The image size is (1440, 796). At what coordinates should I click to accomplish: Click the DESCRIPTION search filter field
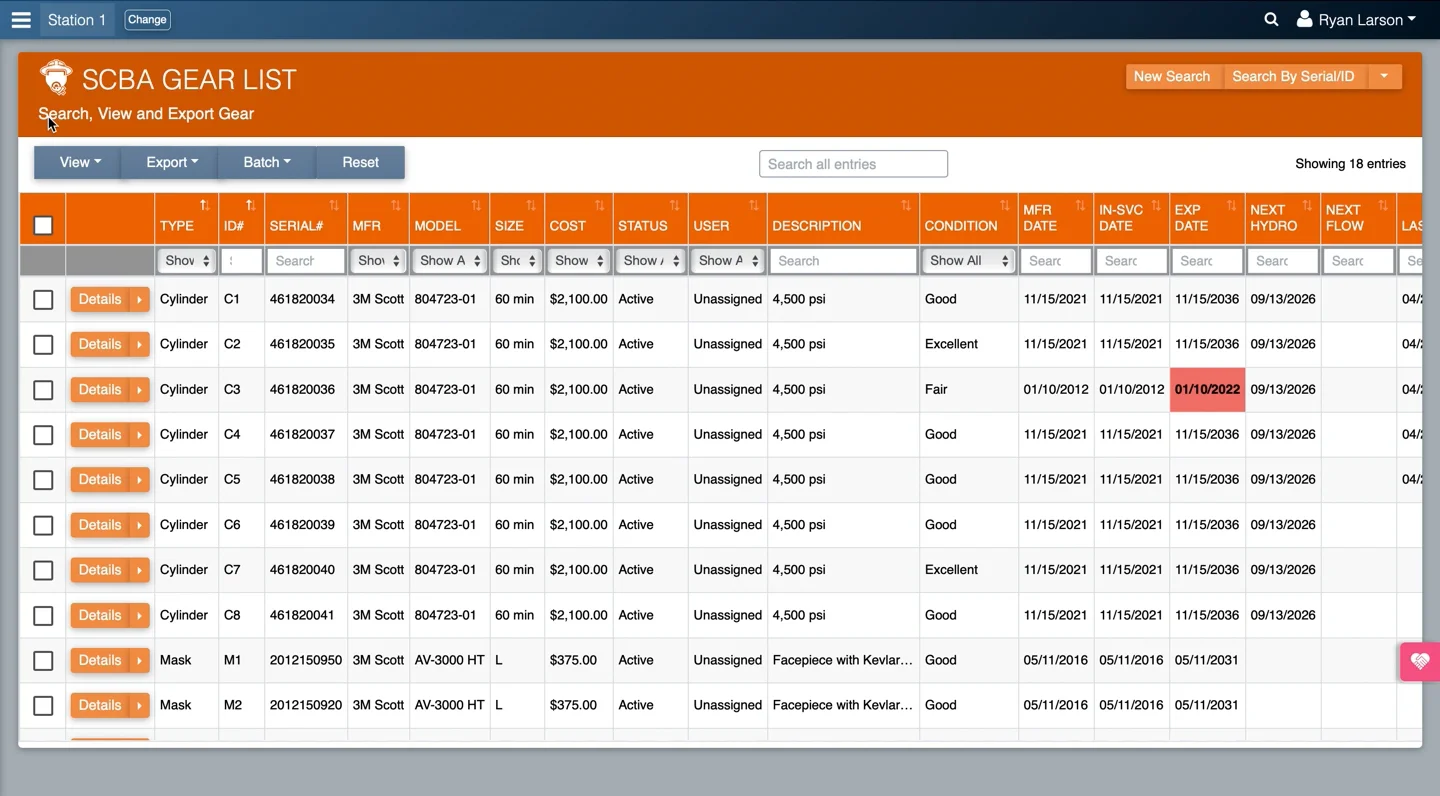844,261
